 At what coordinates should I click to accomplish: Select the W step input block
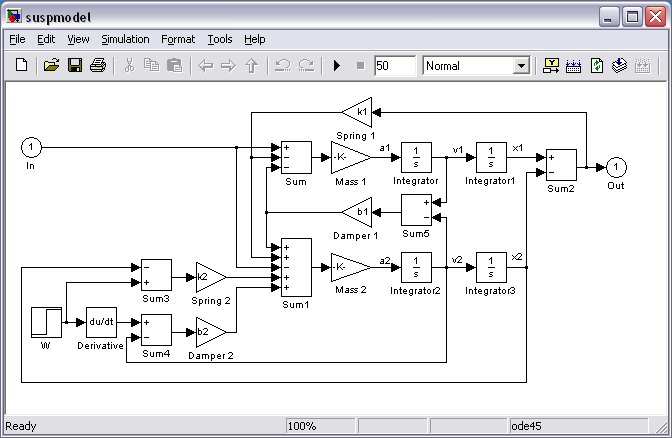pyautogui.click(x=46, y=323)
